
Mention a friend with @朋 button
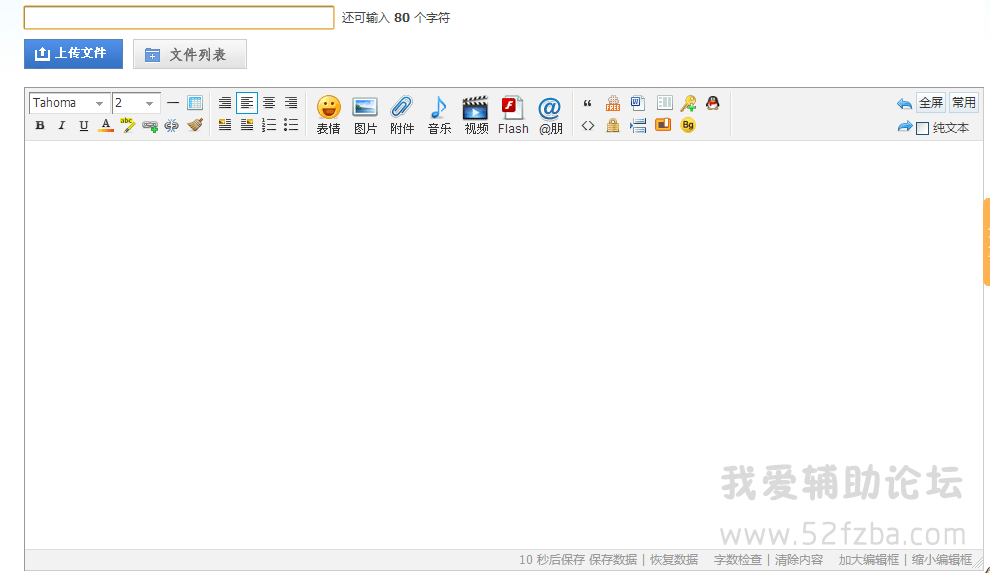tap(550, 115)
